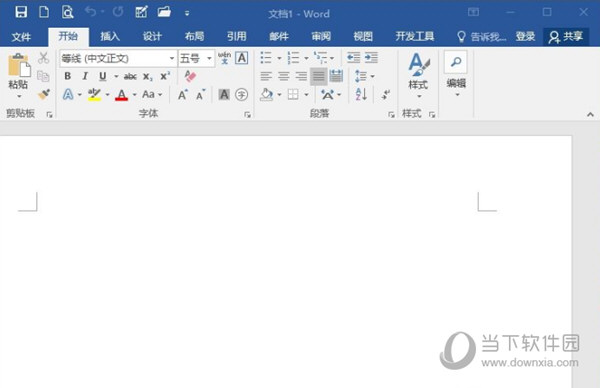The height and width of the screenshot is (388, 600).
Task: Toggle Strikethrough abc formatting
Action: click(x=130, y=77)
